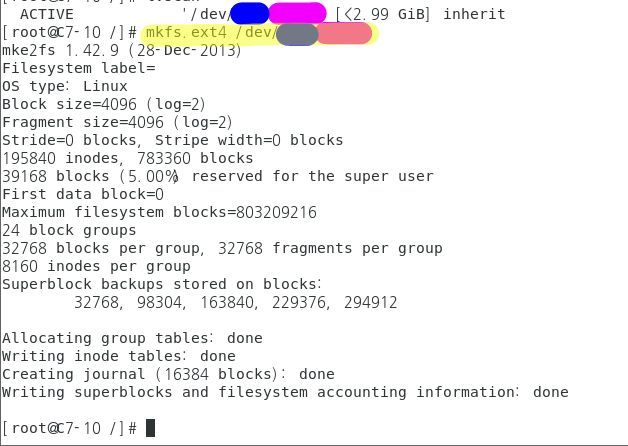Click the mke2fs 1.42.9 version line
628x446 pixels.
tap(122, 50)
